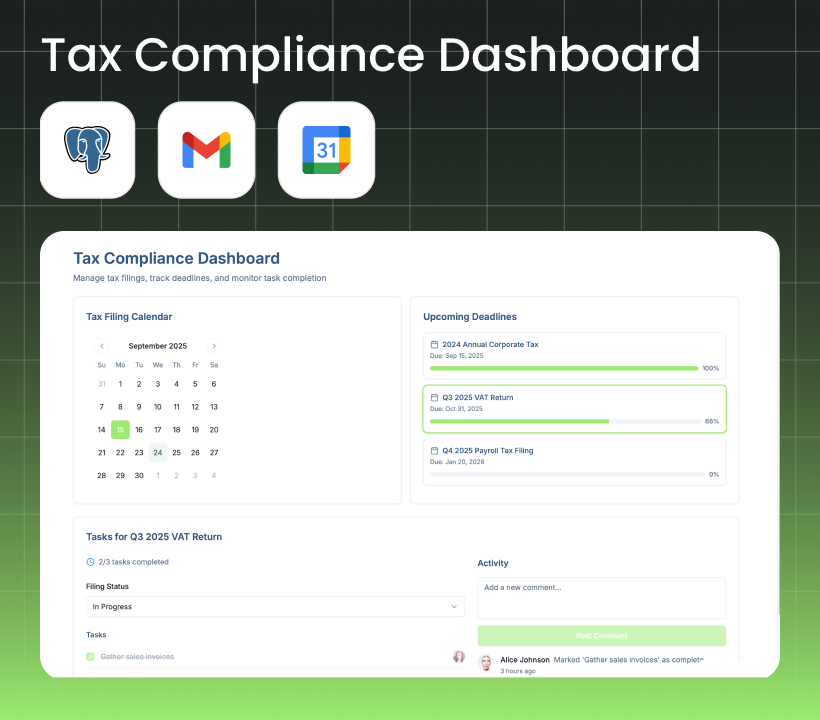Select September 1 on the calendar
The width and height of the screenshot is (820, 720).
[x=120, y=384]
